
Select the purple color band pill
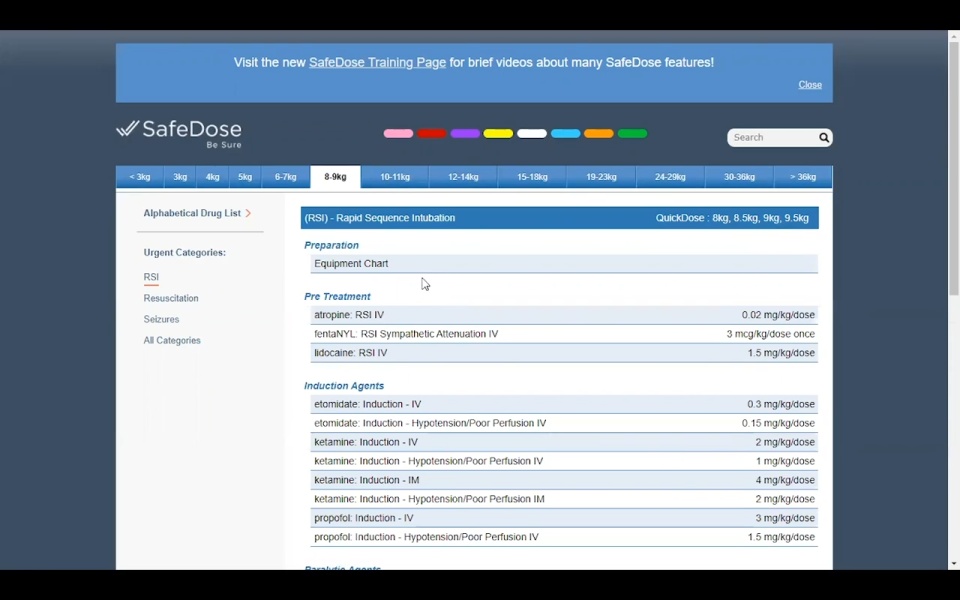point(465,134)
